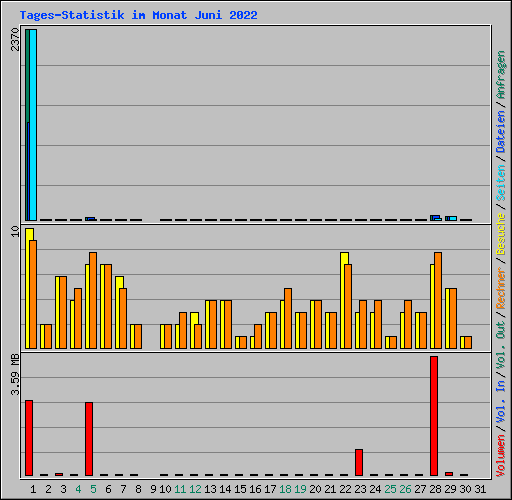Click the 'Vol. Out' legend label
512x500 pixels.
point(501,345)
